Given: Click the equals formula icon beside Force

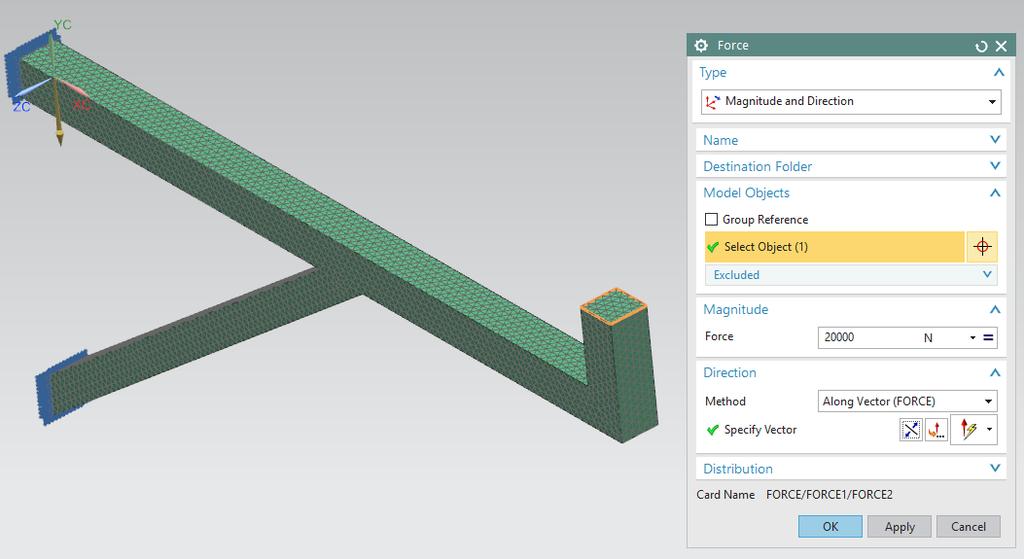Looking at the screenshot, I should click(988, 338).
